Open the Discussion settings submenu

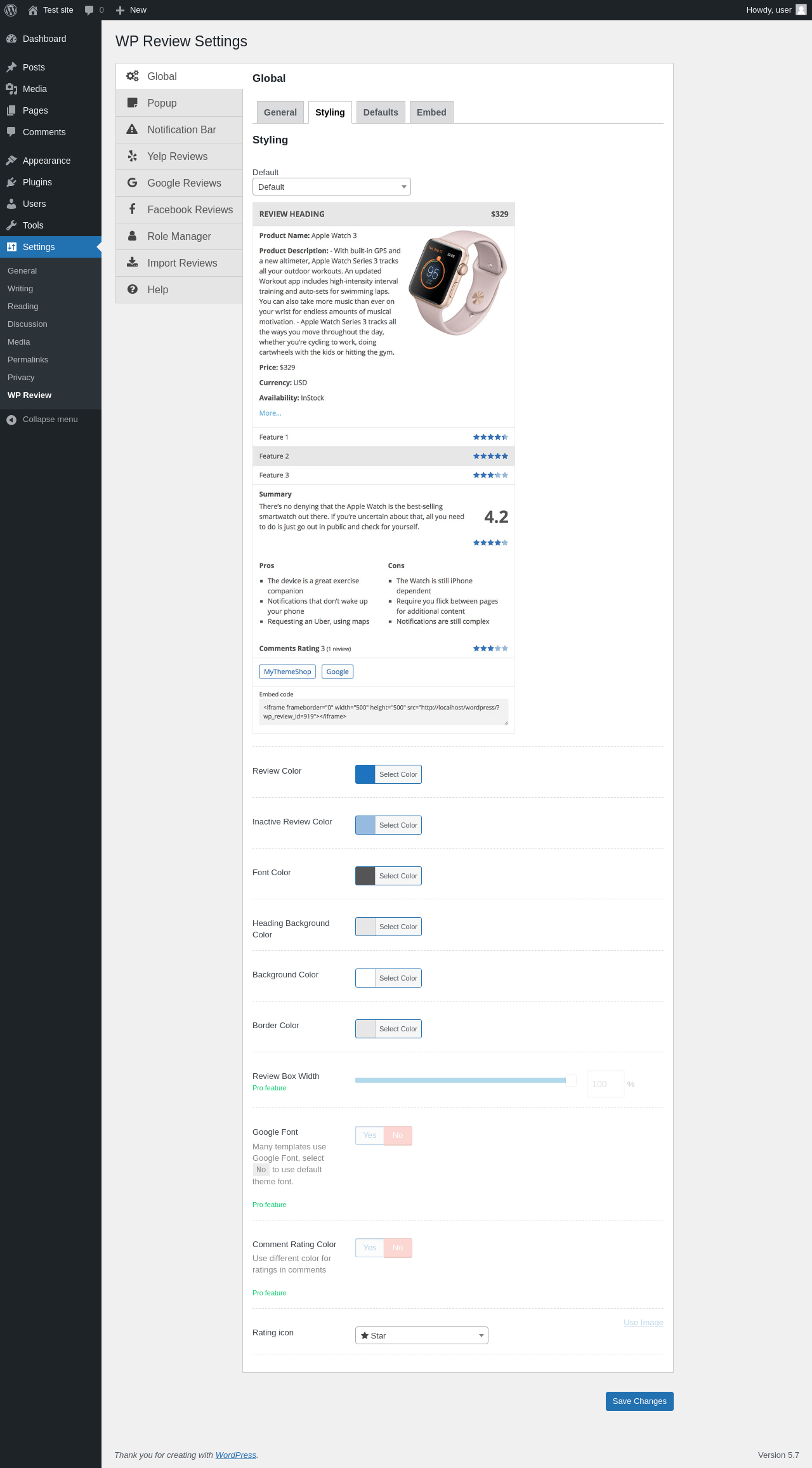coord(27,324)
